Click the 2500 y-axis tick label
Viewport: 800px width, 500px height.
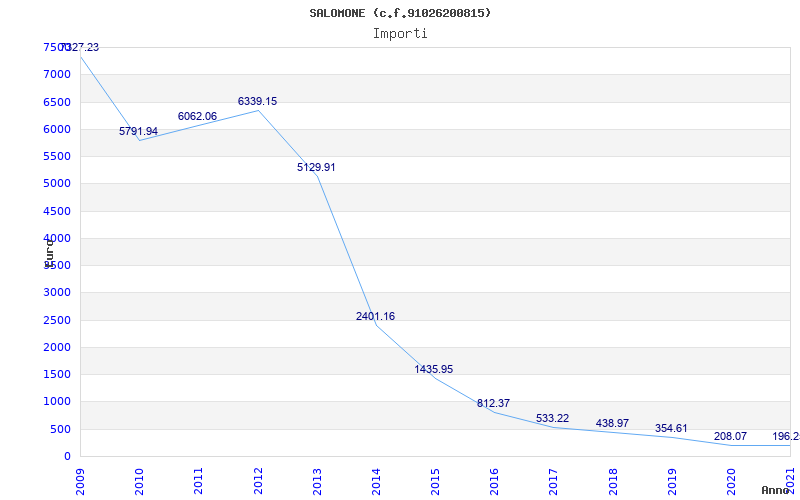click(57, 320)
